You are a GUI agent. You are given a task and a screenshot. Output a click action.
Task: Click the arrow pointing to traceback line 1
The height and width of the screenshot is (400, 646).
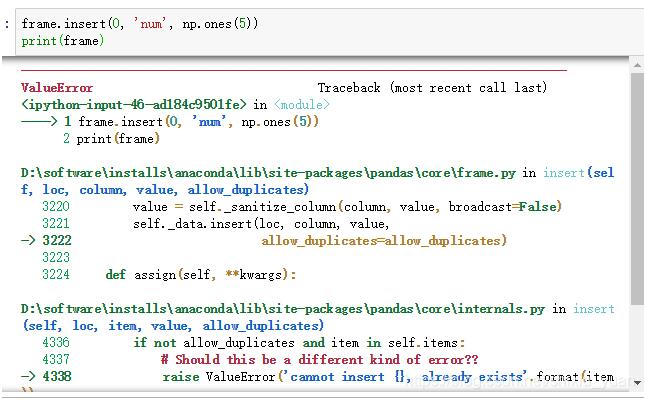coord(38,122)
